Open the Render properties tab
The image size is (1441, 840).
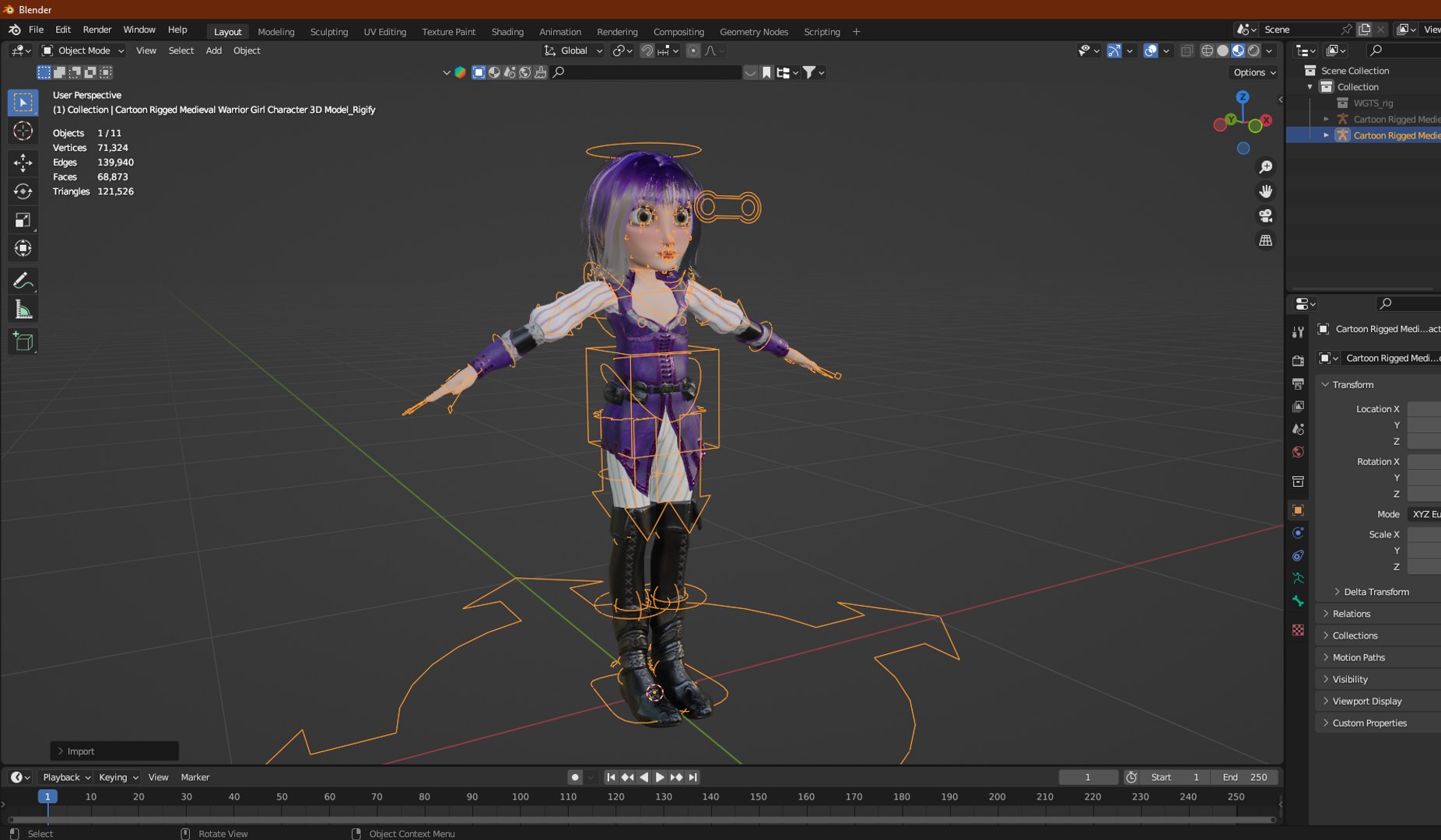pos(1298,360)
